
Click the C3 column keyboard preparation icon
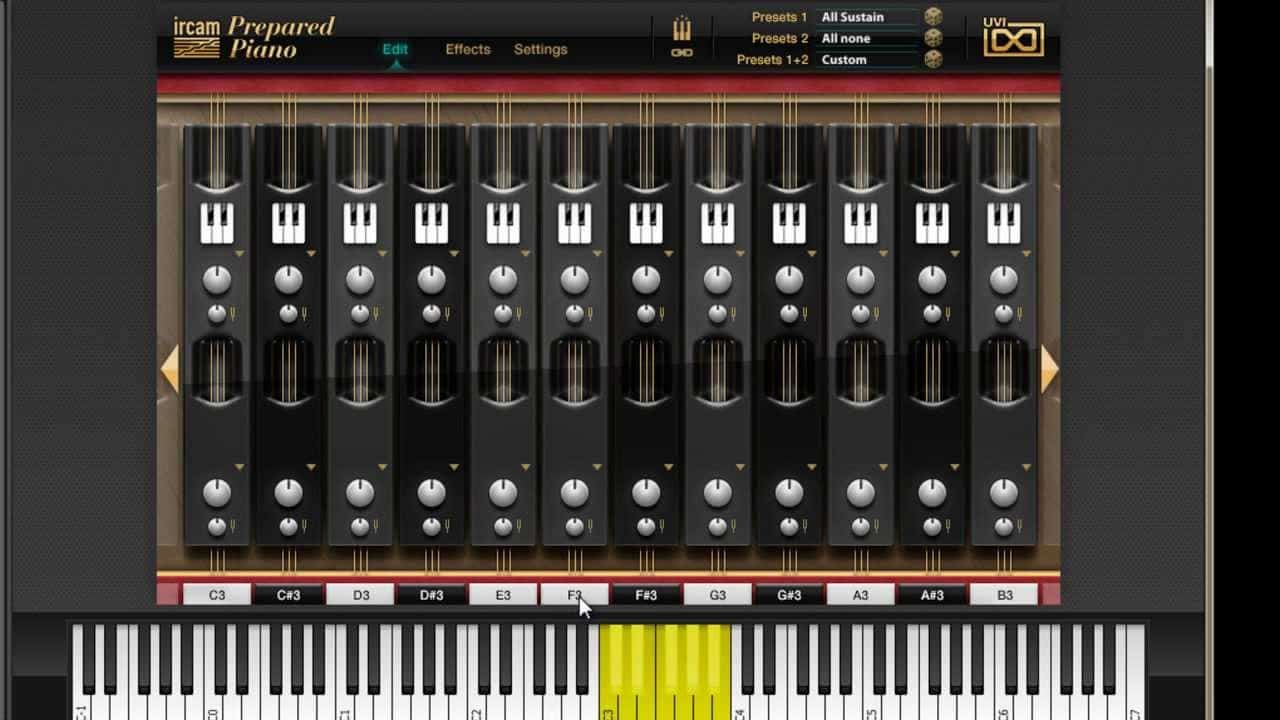tap(217, 224)
